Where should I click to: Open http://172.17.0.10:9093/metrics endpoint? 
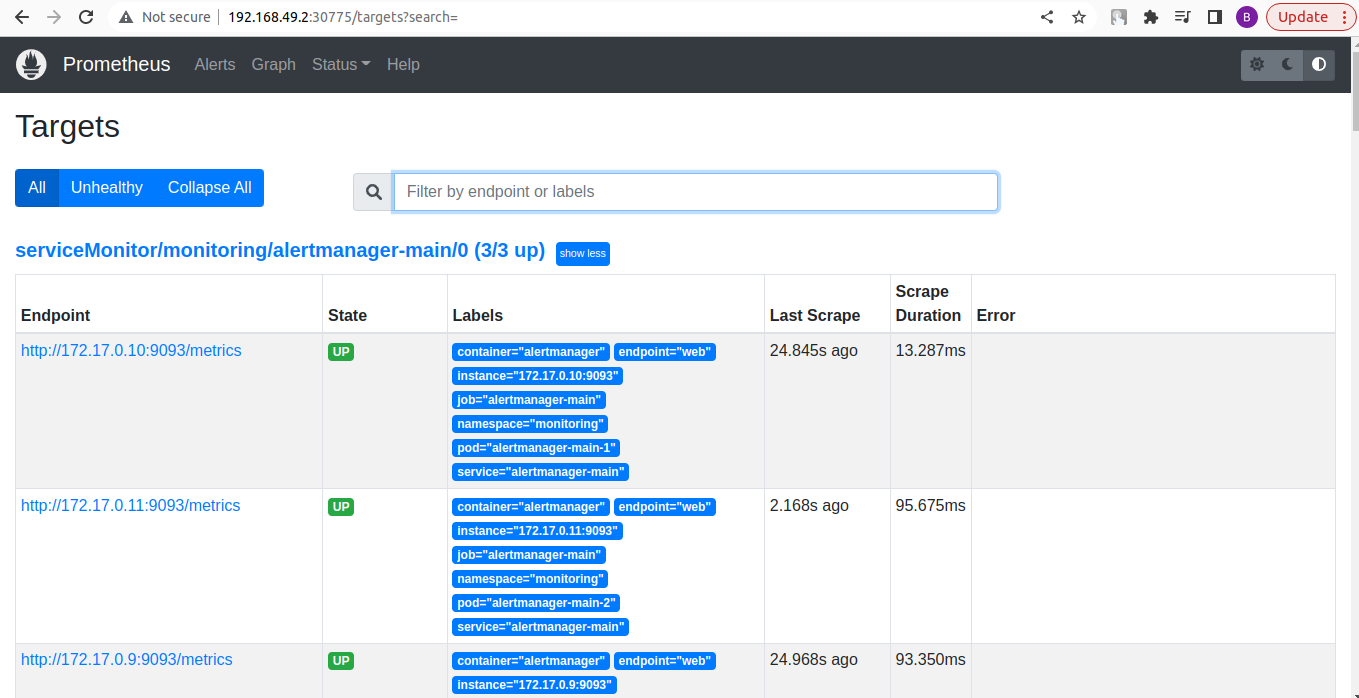coord(131,351)
